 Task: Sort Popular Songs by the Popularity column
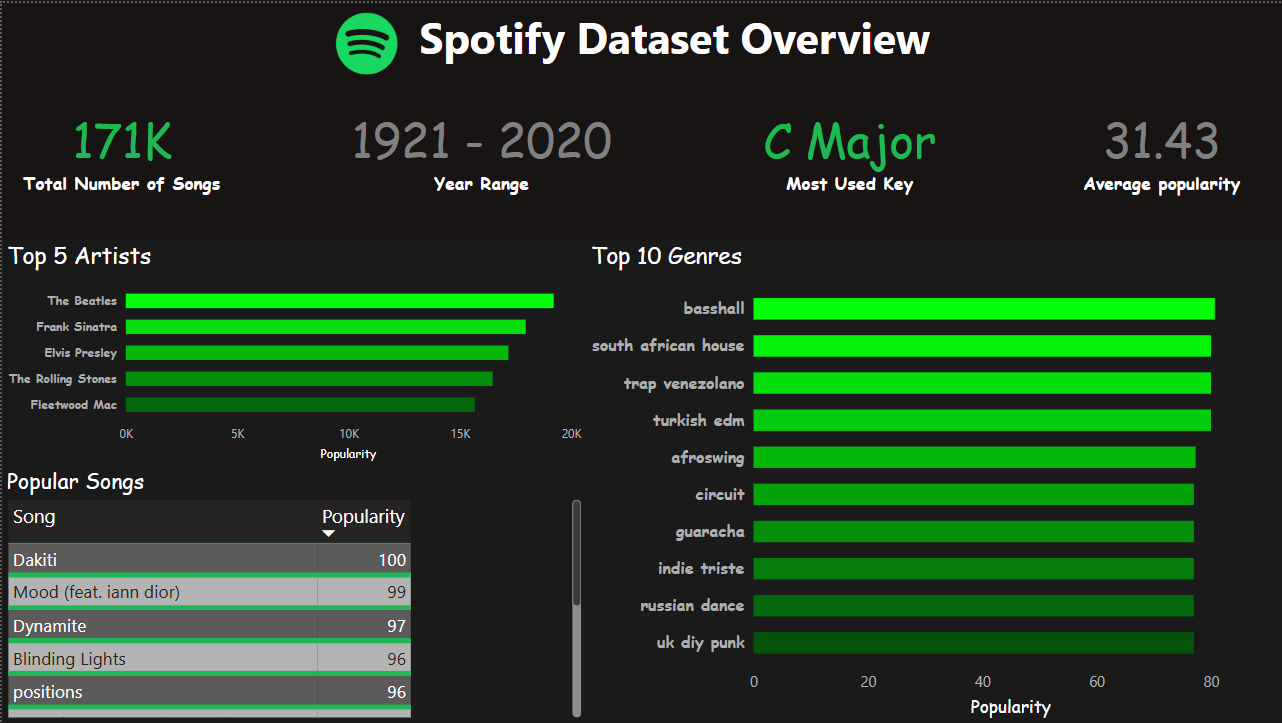pos(363,516)
